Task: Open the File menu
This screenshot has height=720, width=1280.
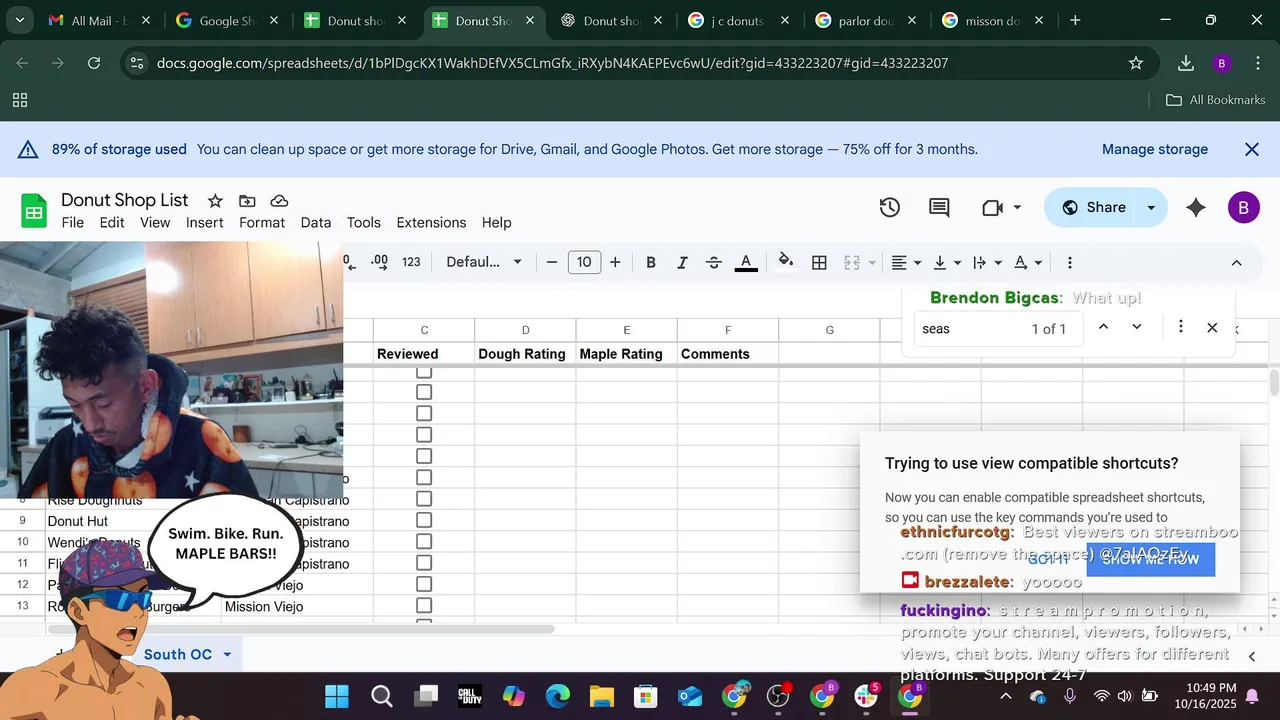Action: click(73, 222)
